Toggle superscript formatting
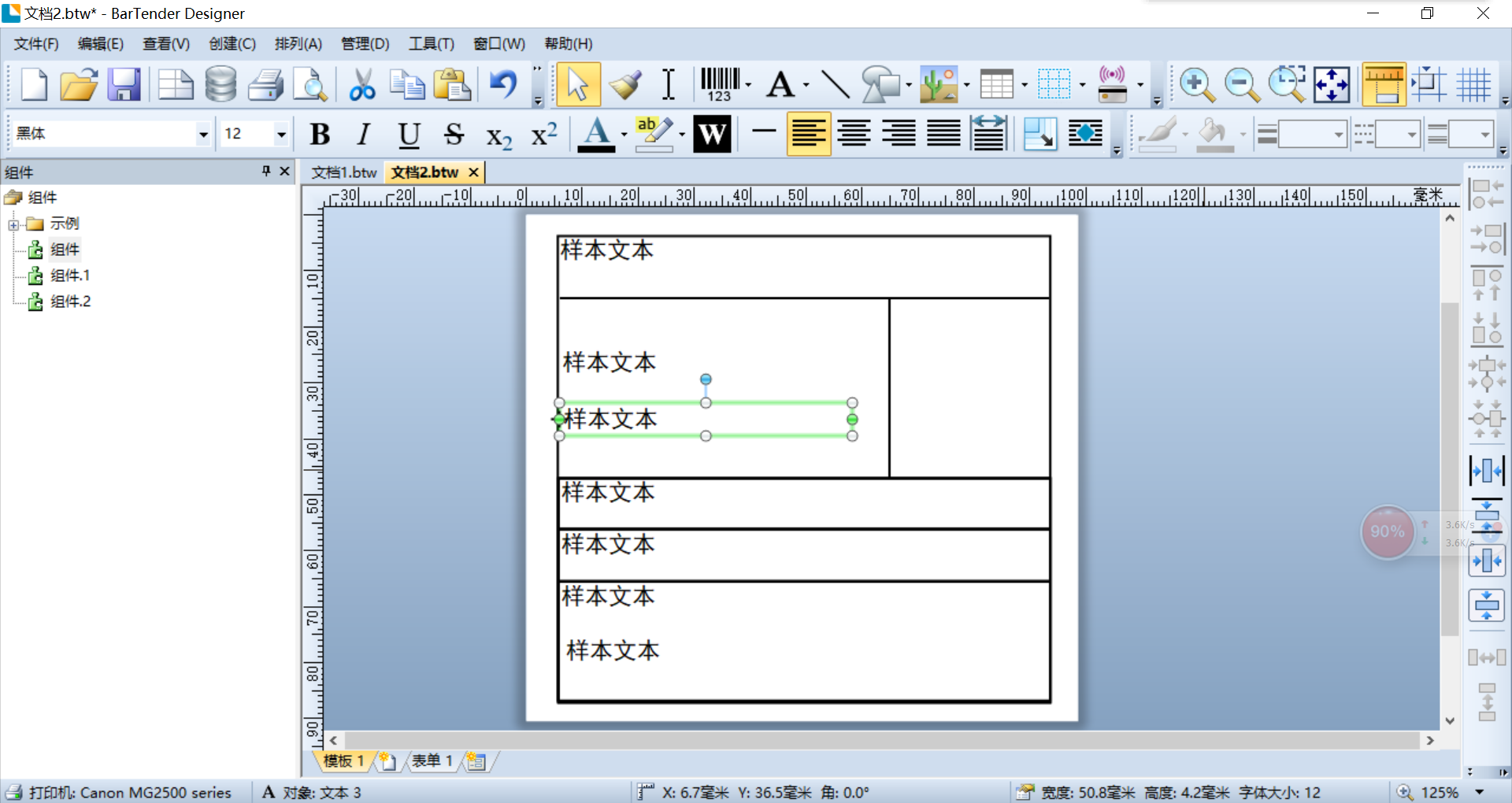 [544, 135]
